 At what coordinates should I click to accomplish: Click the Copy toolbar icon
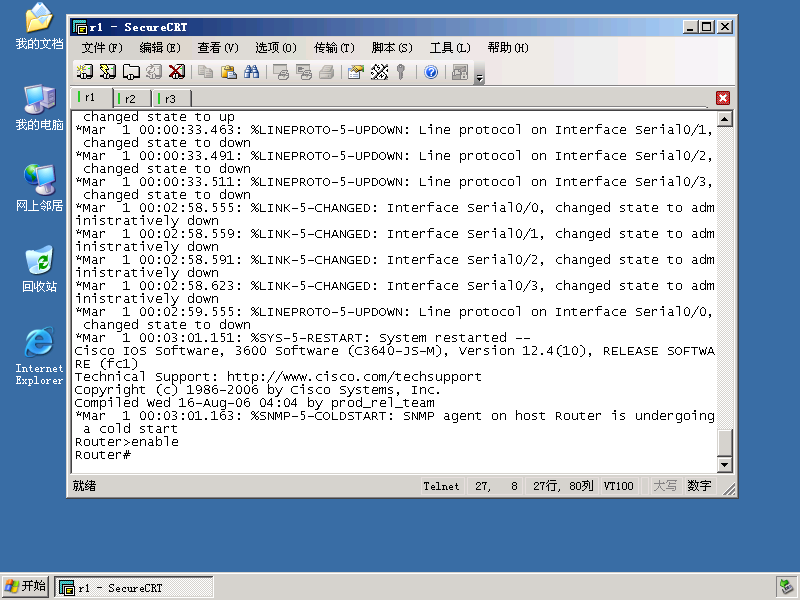(x=205, y=72)
